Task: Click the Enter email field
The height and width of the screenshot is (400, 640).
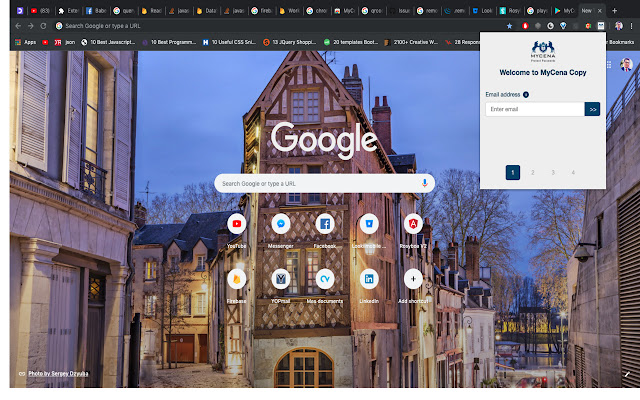Action: point(534,109)
